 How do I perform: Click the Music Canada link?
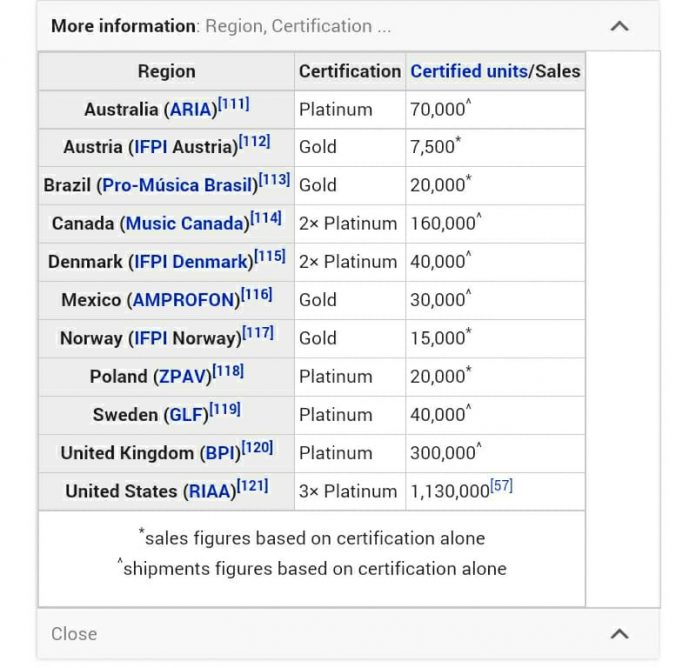[184, 224]
